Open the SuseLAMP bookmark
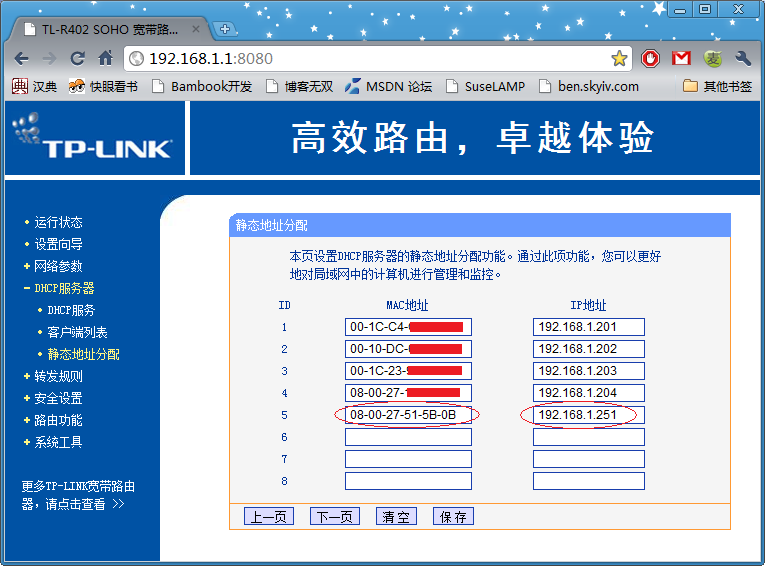 click(x=486, y=86)
